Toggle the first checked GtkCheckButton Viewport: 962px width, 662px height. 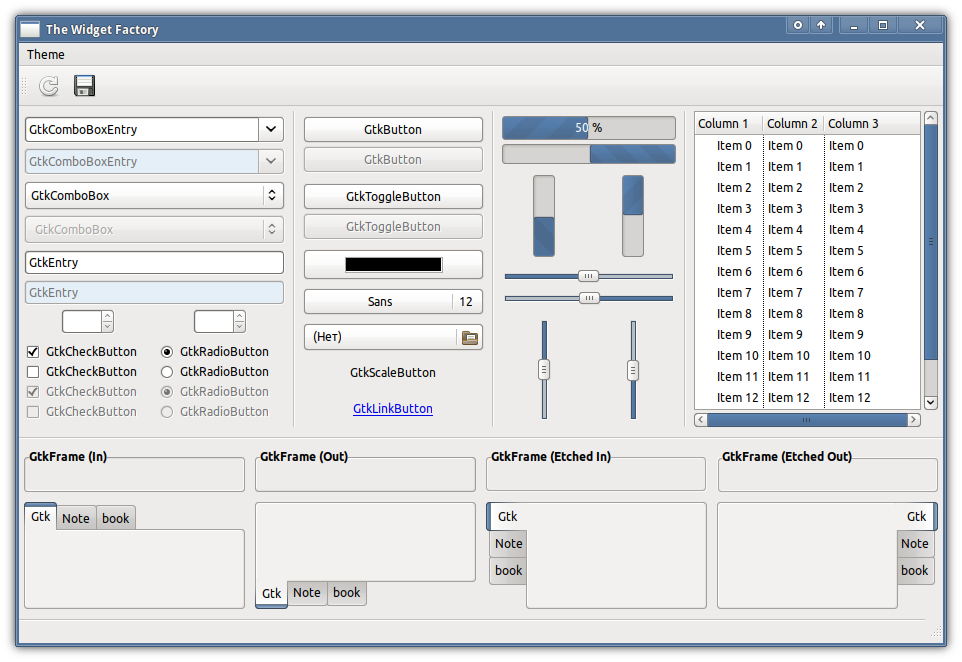(x=33, y=352)
